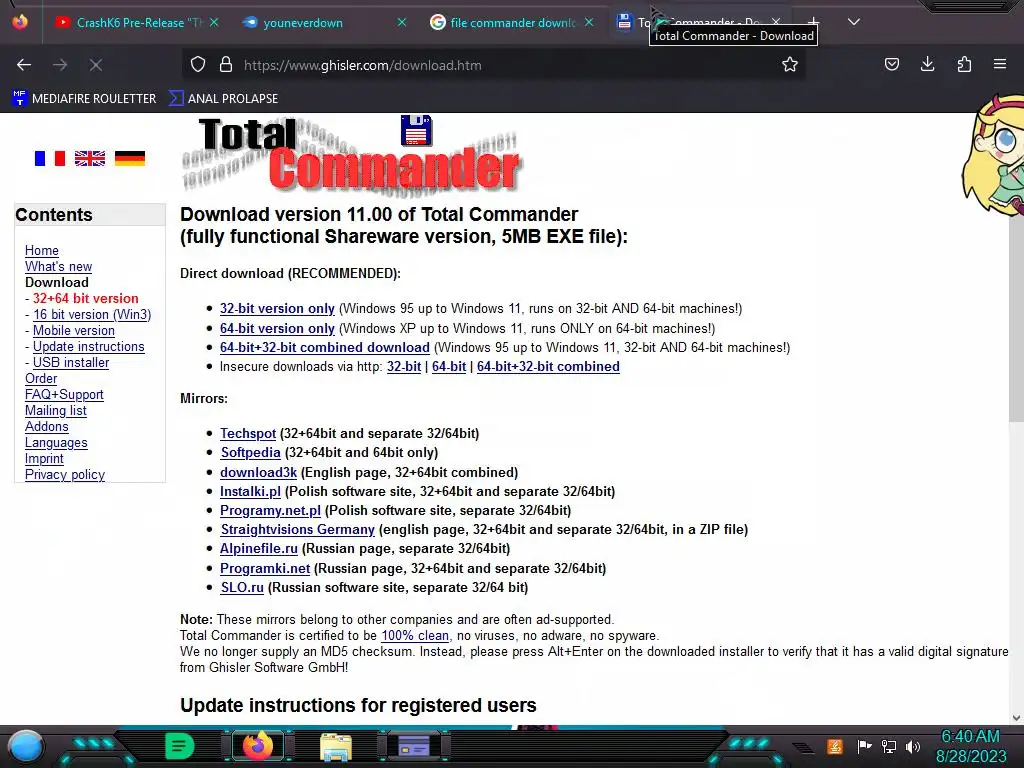Bookmark this page with the star icon

point(790,65)
